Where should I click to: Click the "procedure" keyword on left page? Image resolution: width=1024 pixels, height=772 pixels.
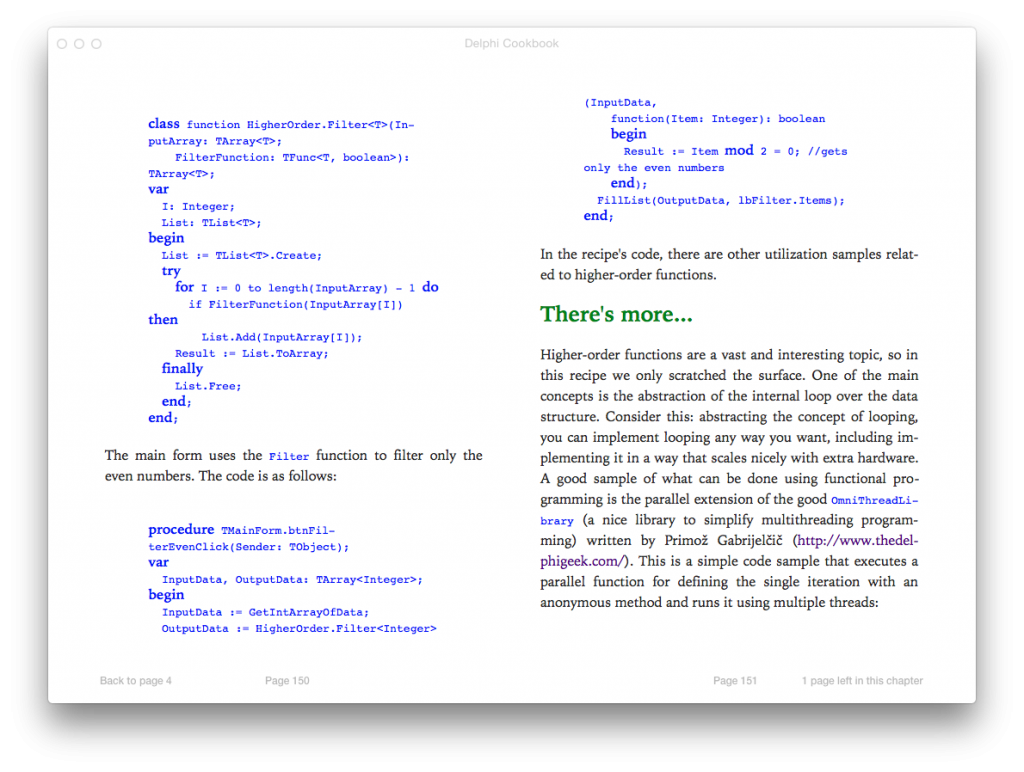point(181,530)
